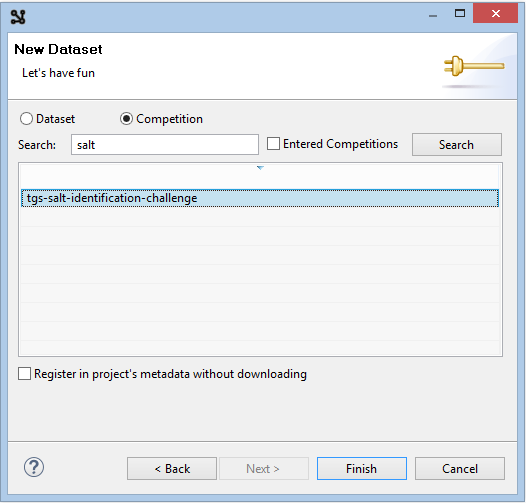This screenshot has width=526, height=503.
Task: Minimize the New Dataset window
Action: (x=433, y=15)
